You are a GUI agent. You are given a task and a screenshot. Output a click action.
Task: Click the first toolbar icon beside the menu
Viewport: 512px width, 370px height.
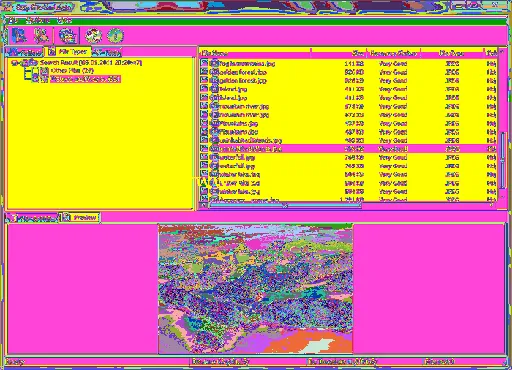click(19, 35)
